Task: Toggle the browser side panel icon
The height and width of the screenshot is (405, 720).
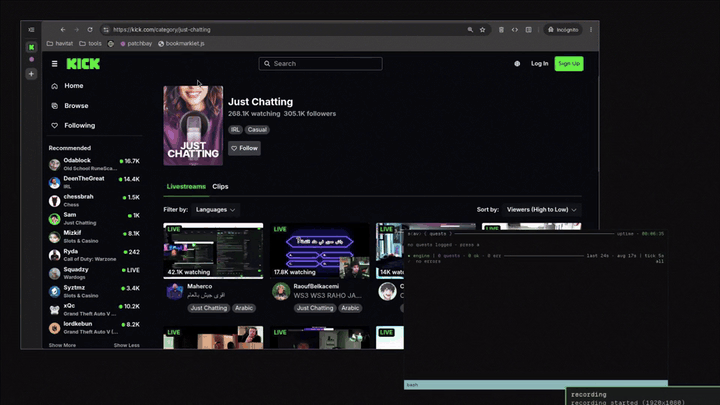Action: [529, 30]
